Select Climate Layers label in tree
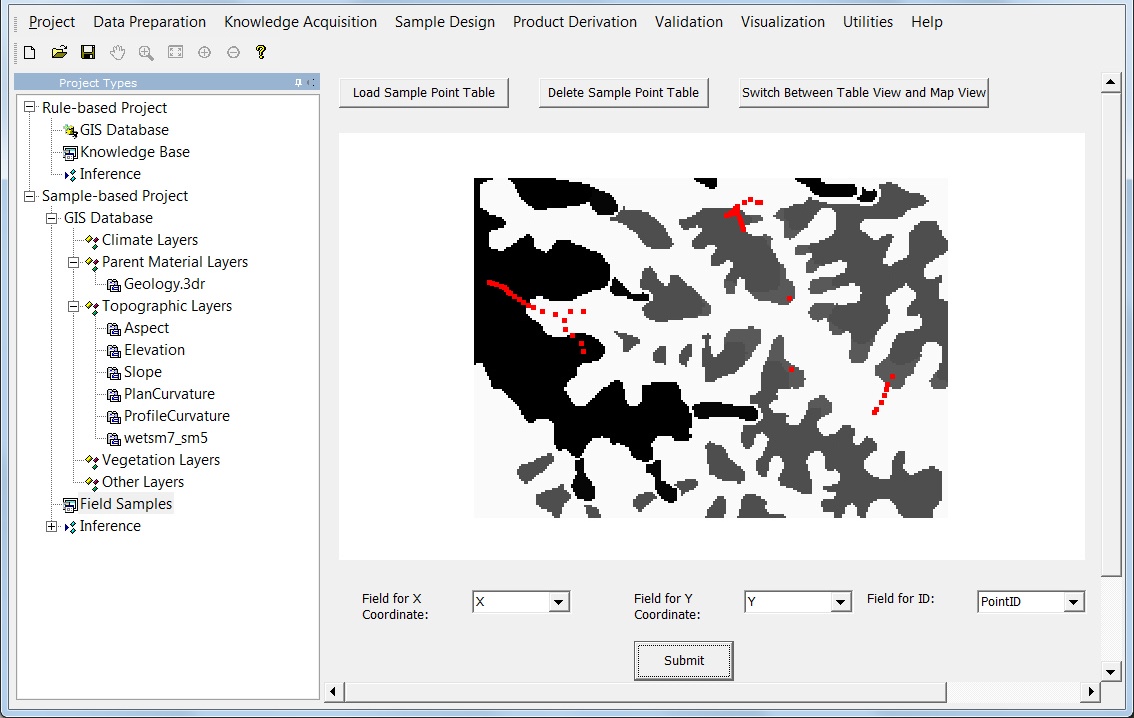 [150, 239]
